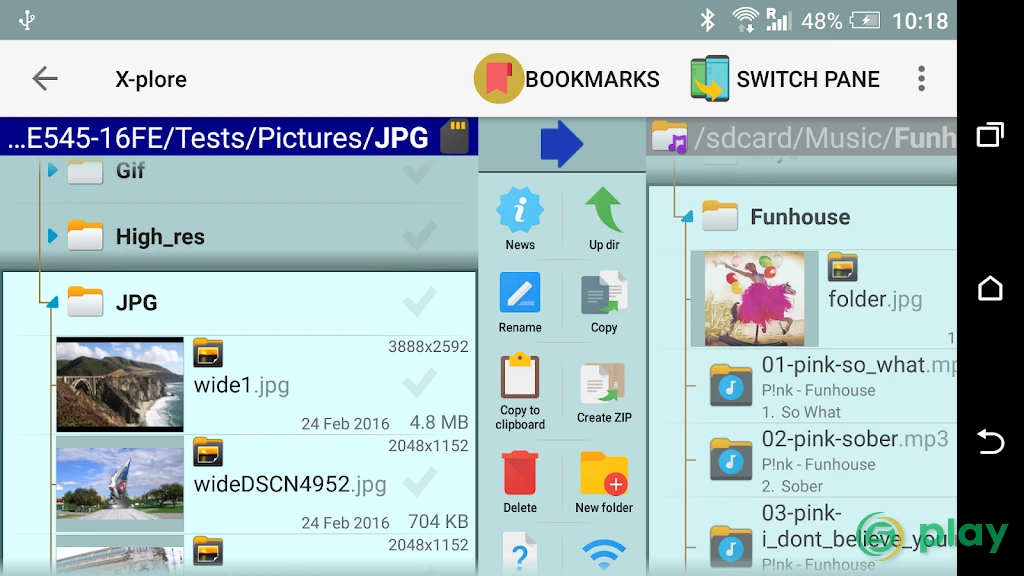Tap the left pane path bar ending in JPG
This screenshot has height=576, width=1024.
(x=239, y=136)
